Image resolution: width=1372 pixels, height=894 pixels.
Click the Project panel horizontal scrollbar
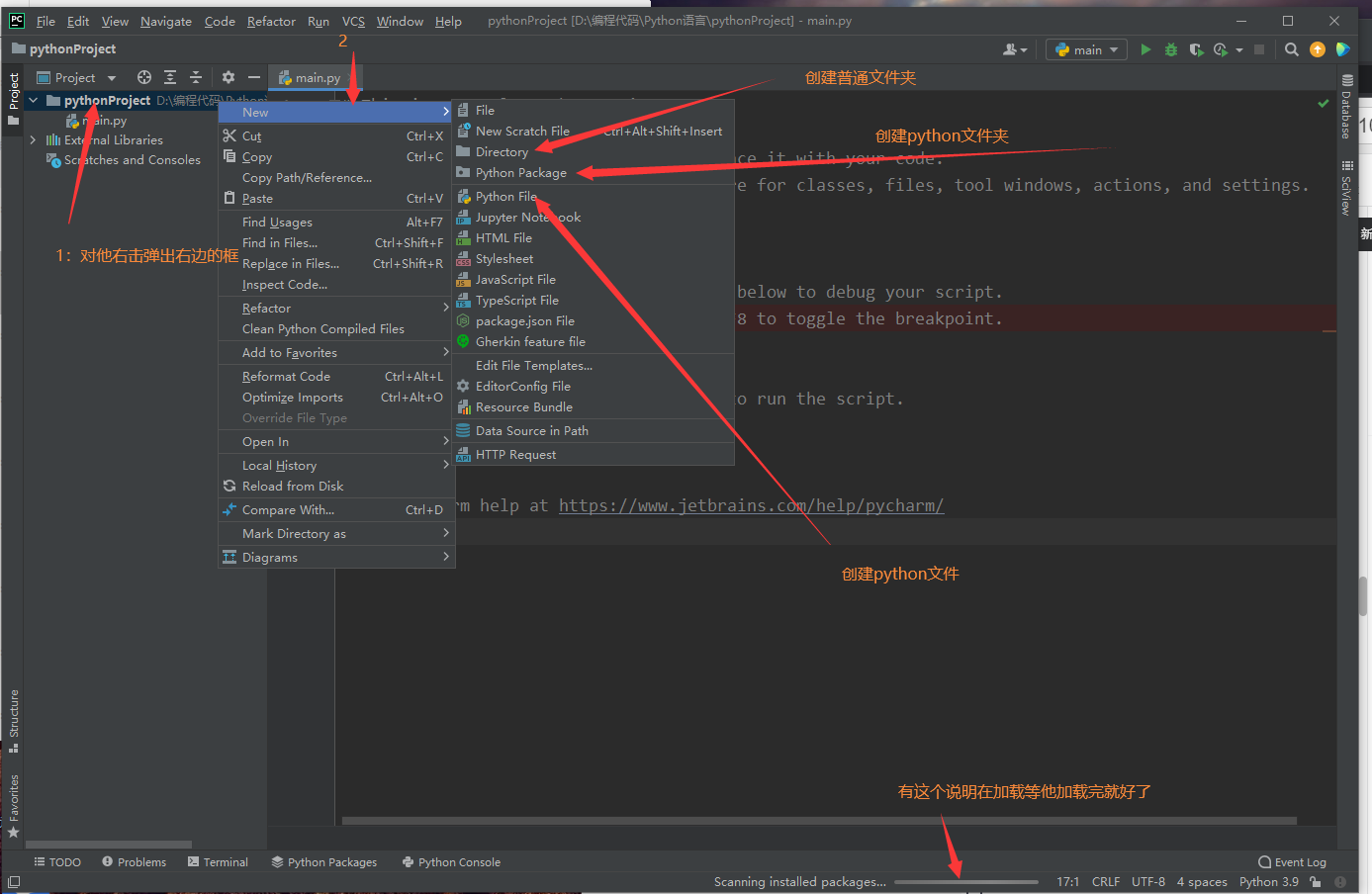click(107, 845)
